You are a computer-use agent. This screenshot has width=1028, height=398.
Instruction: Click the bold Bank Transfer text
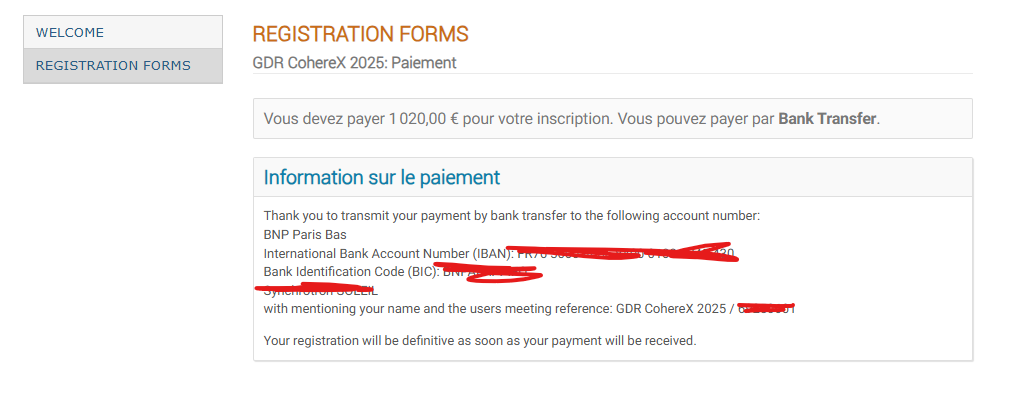827,119
